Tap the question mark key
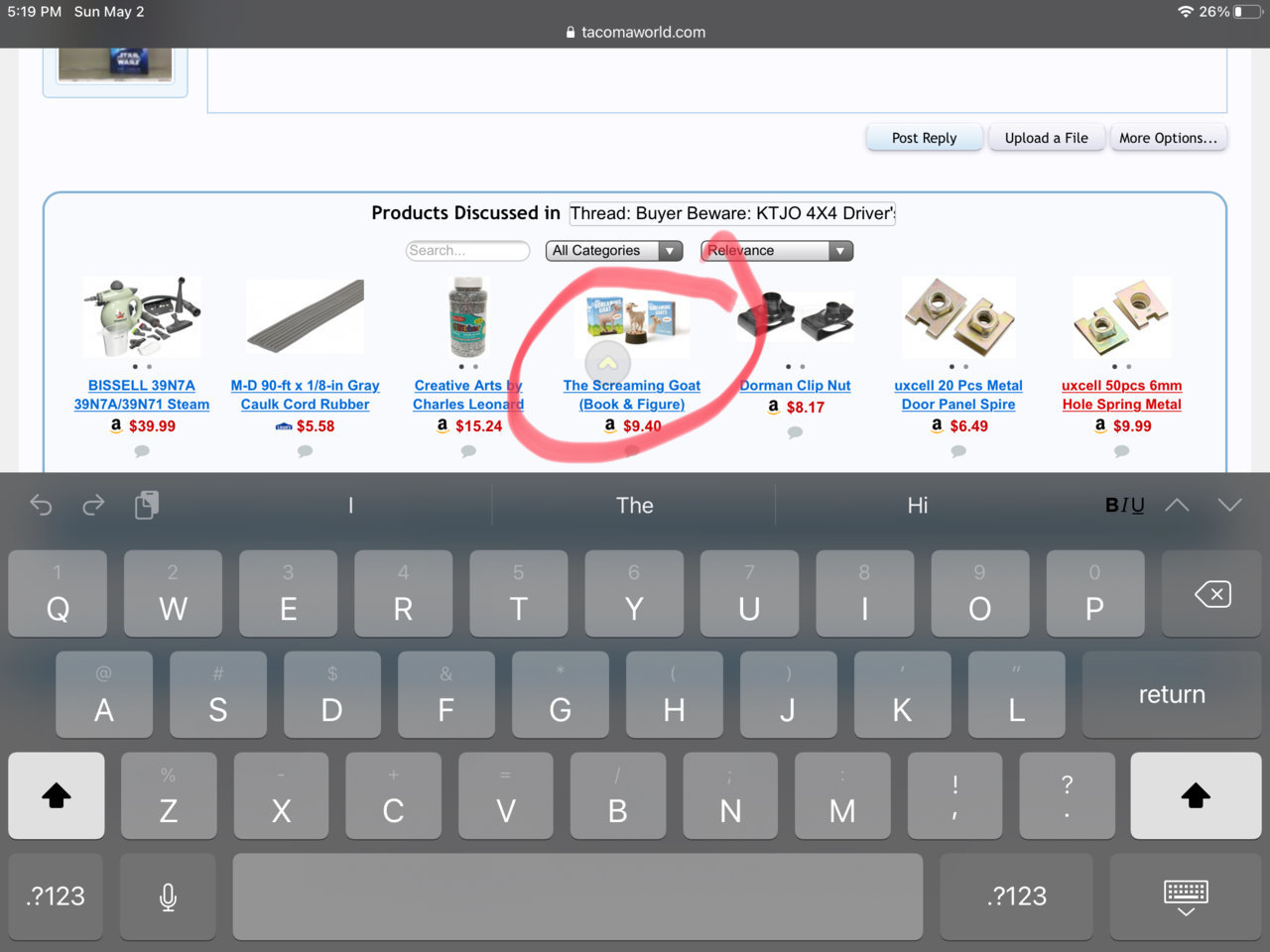 pyautogui.click(x=1067, y=795)
